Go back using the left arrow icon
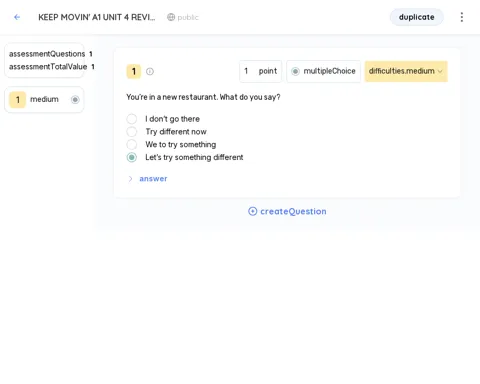480x384 pixels. pos(17,17)
